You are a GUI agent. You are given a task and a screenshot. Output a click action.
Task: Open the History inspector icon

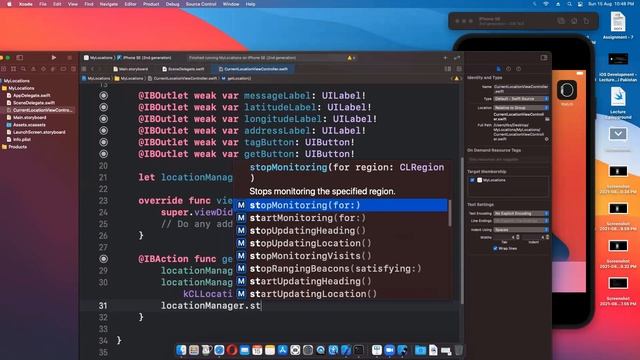coord(509,69)
